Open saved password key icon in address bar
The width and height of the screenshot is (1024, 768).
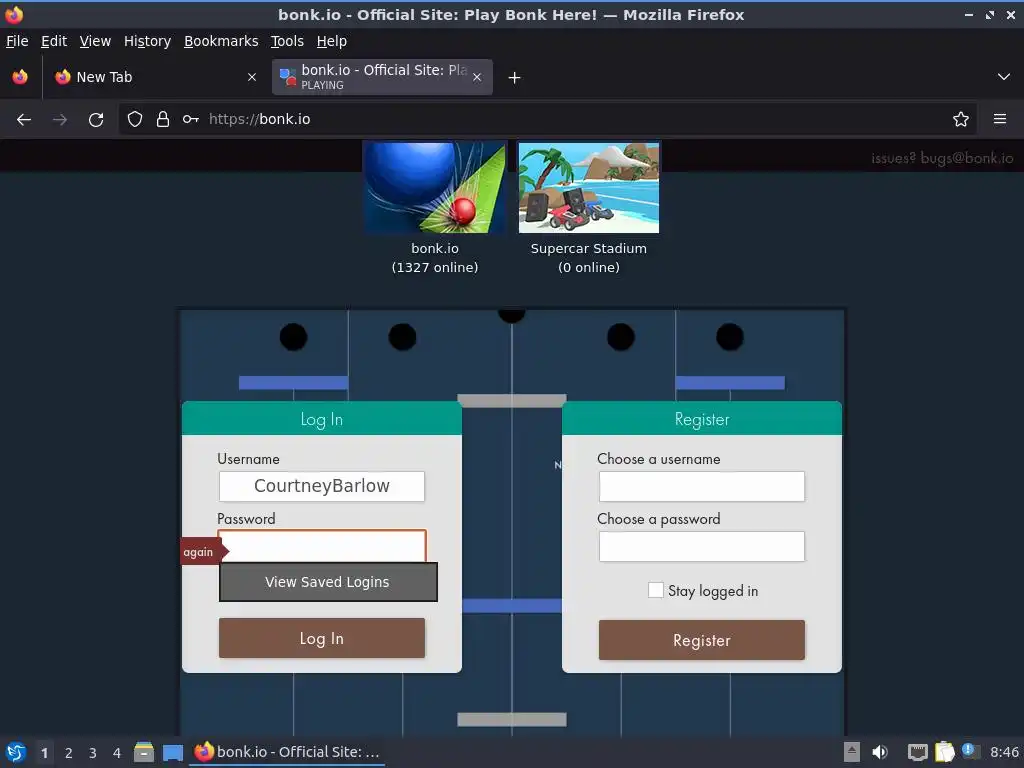pos(191,119)
